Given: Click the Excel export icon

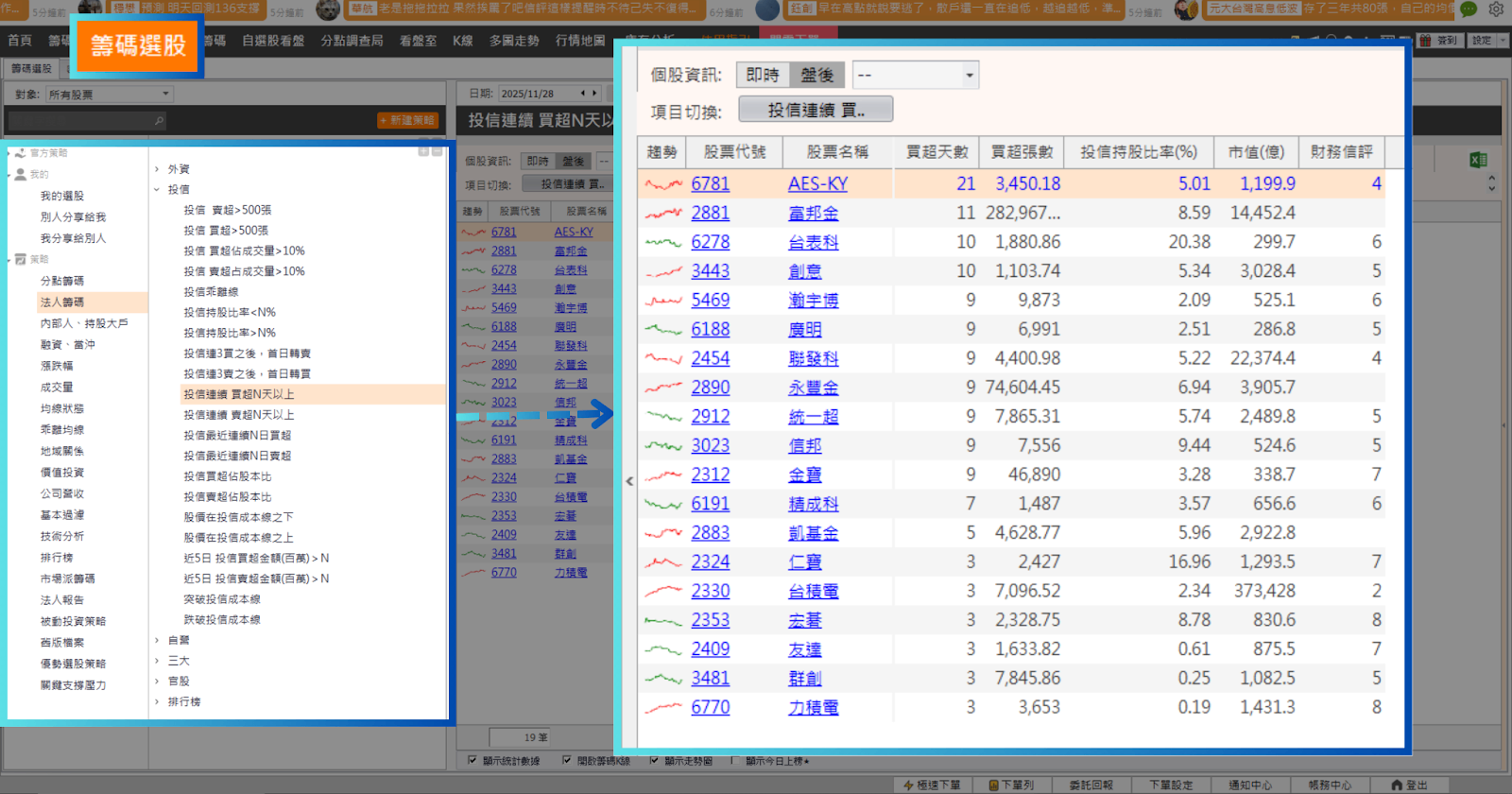Looking at the screenshot, I should click(x=1478, y=161).
